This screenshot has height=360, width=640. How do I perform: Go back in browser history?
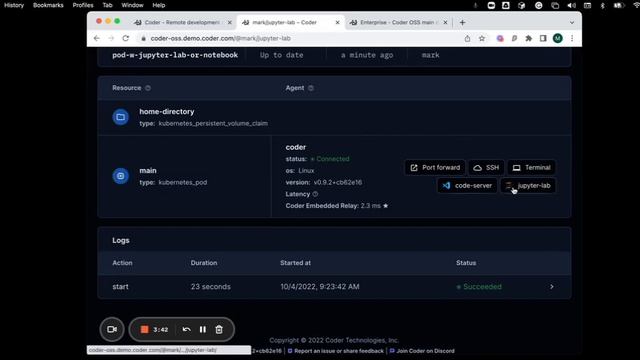pos(97,38)
